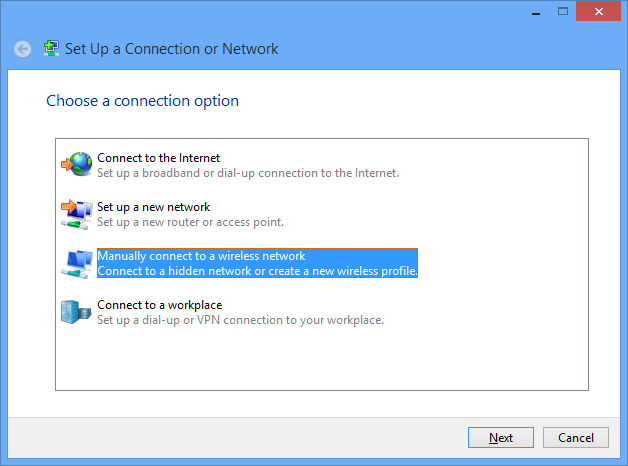Screen dimensions: 628x466
Task: Click the Manually connect wireless network icon
Action: (76, 263)
